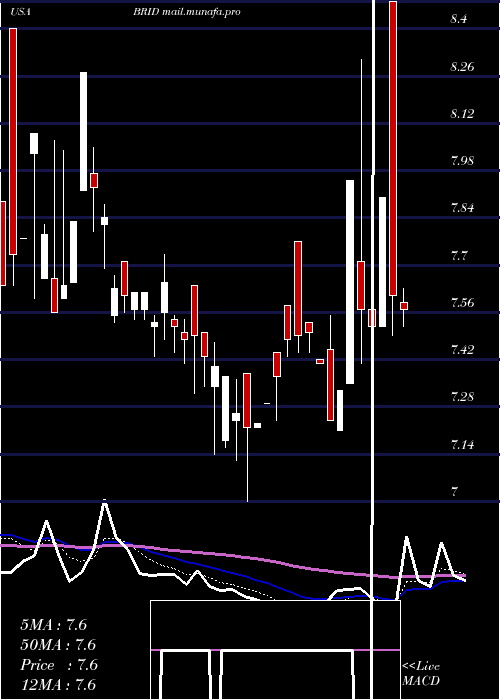Click the 'Price : 7.6' readout
Viewport: 500px width, 700px height.
pyautogui.click(x=59, y=665)
